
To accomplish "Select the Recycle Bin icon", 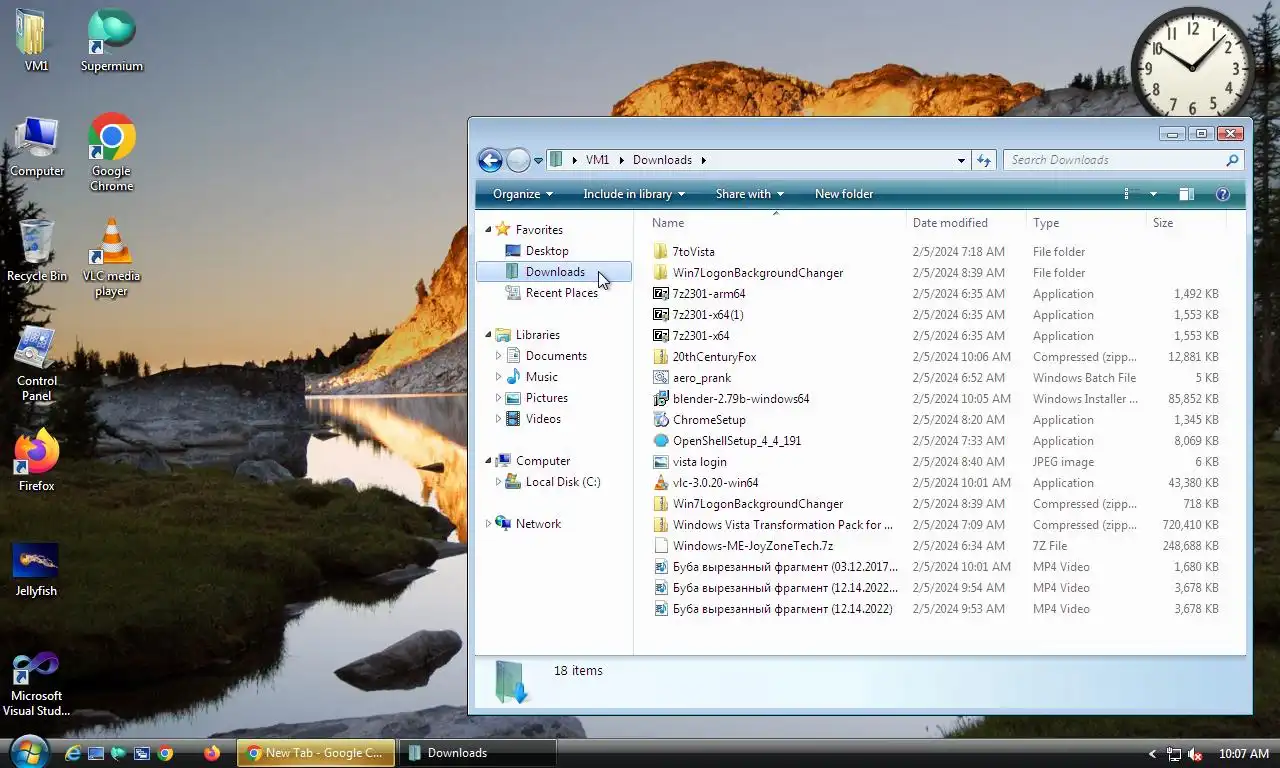I will 37,251.
